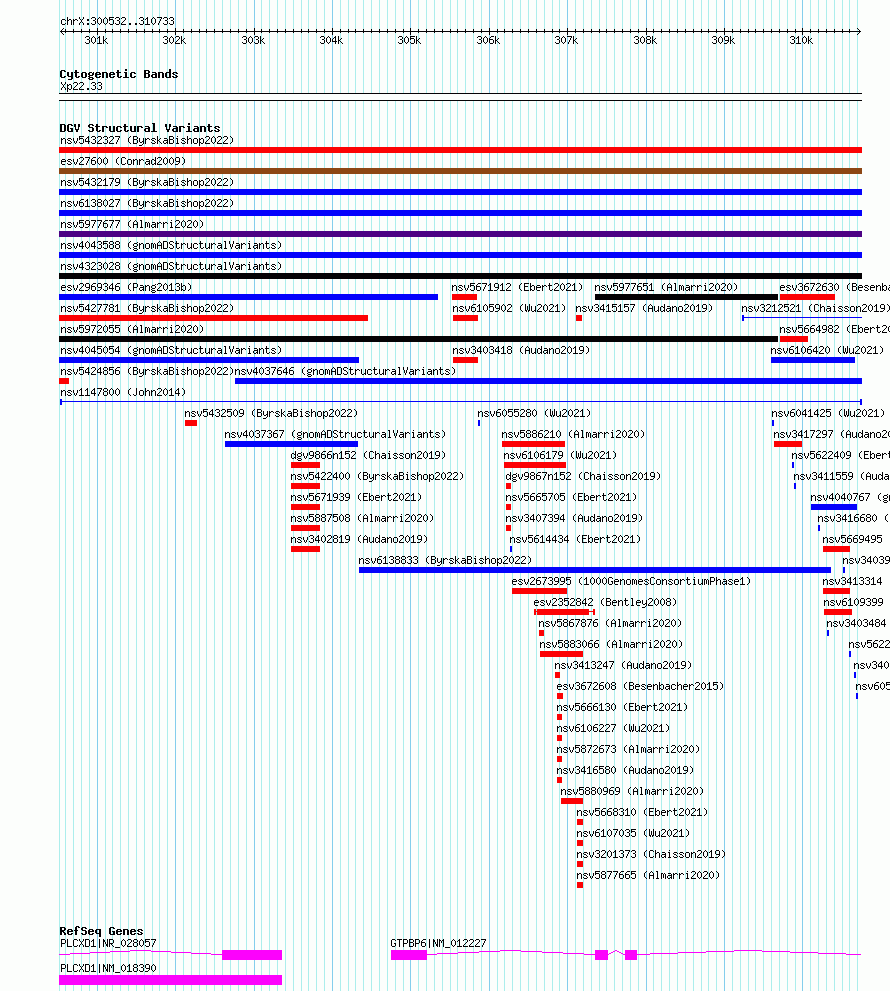890x991 pixels.
Task: Click the RefSeq Genes track title
Action: click(101, 931)
